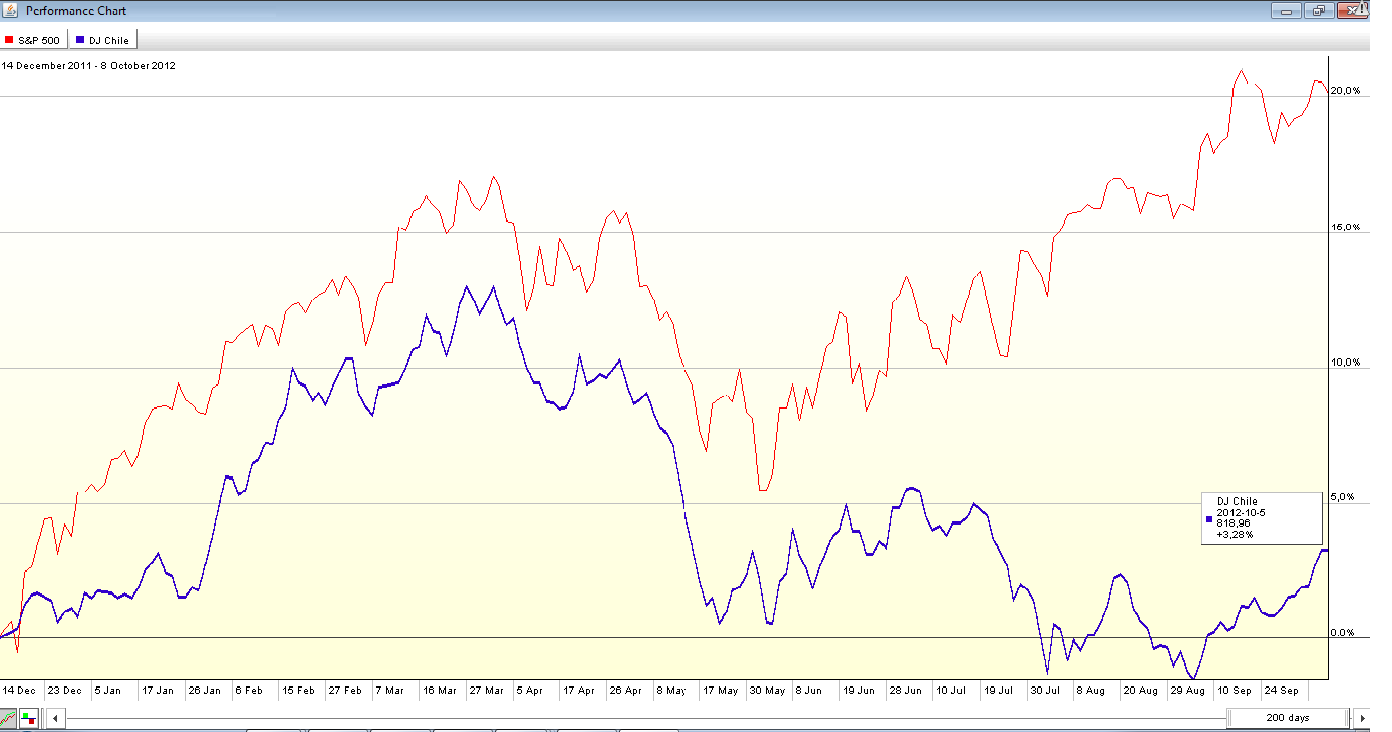Click the '17 May' date label
Screen dimensions: 1392x732
click(721, 690)
